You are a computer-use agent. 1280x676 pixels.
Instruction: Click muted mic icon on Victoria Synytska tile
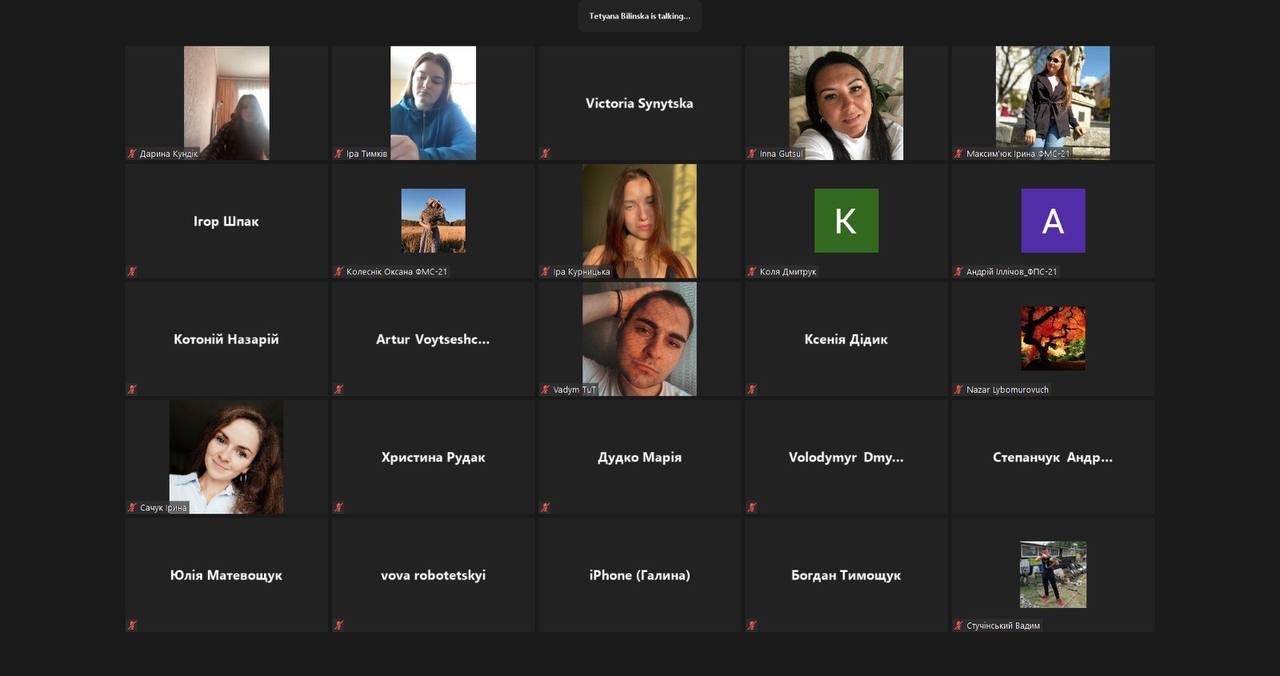pos(545,153)
